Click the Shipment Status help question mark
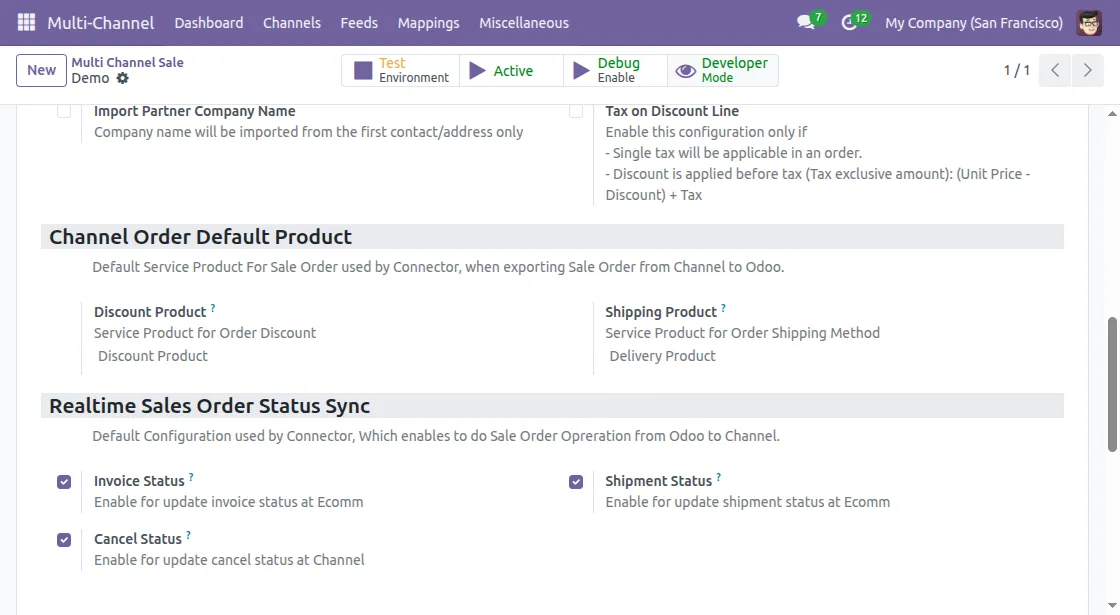Image resolution: width=1120 pixels, height=615 pixels. (x=719, y=477)
